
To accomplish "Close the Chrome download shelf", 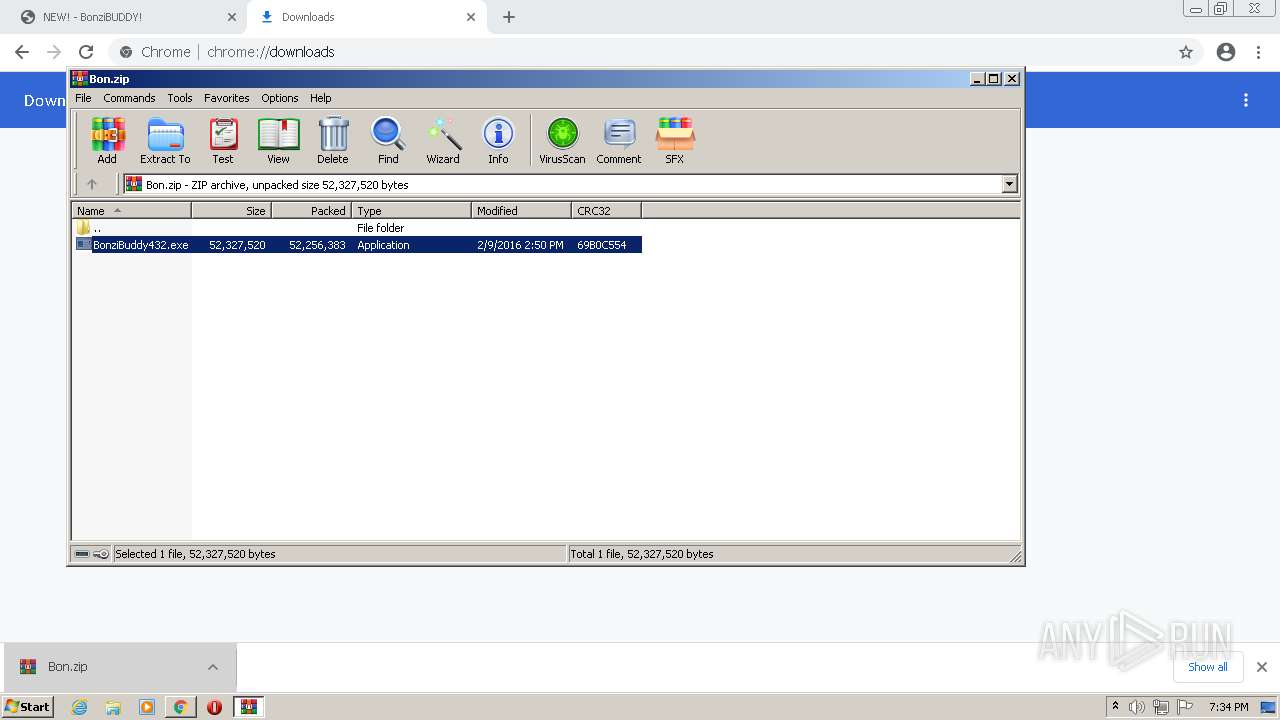I will click(x=1262, y=667).
